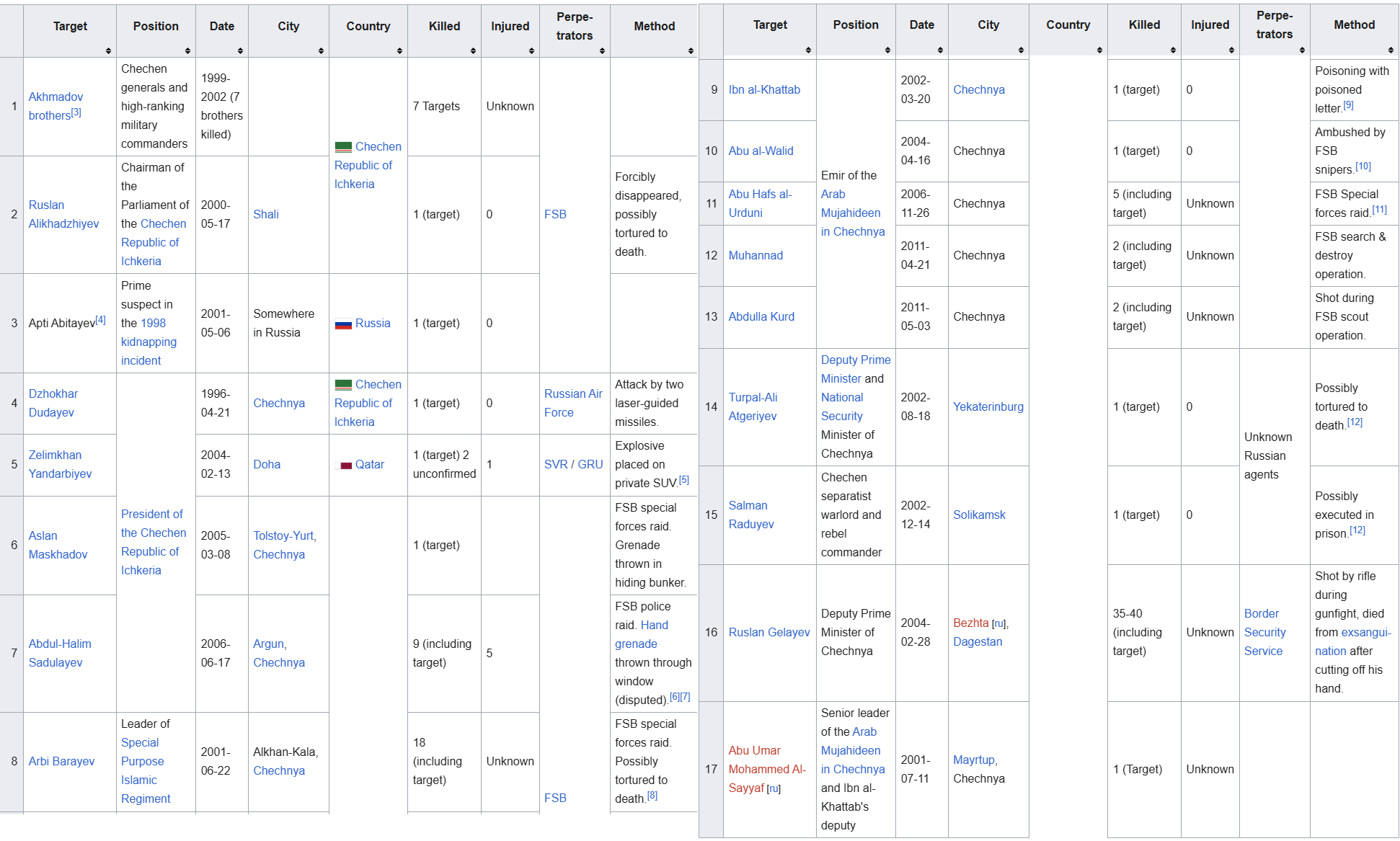Sort right table by Injured column arrows
The image size is (1400, 841).
[x=1231, y=50]
